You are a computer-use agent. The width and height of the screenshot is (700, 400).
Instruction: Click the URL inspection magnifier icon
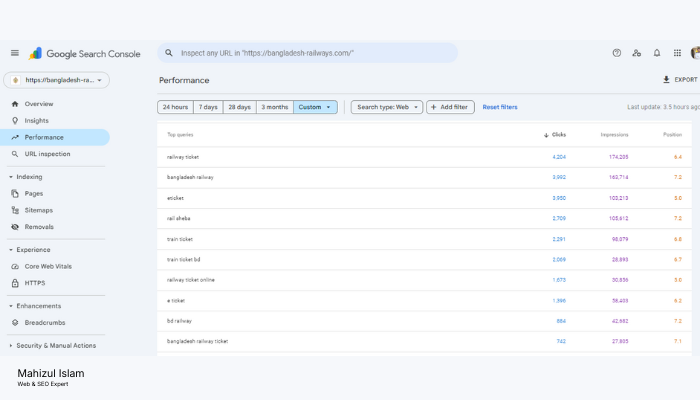pos(15,154)
